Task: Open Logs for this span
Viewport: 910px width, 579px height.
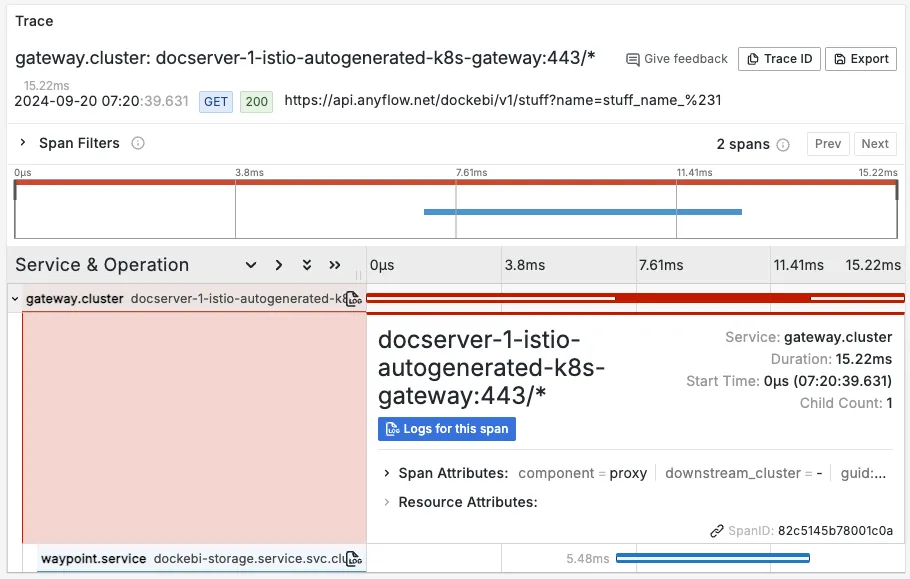Action: pos(446,429)
